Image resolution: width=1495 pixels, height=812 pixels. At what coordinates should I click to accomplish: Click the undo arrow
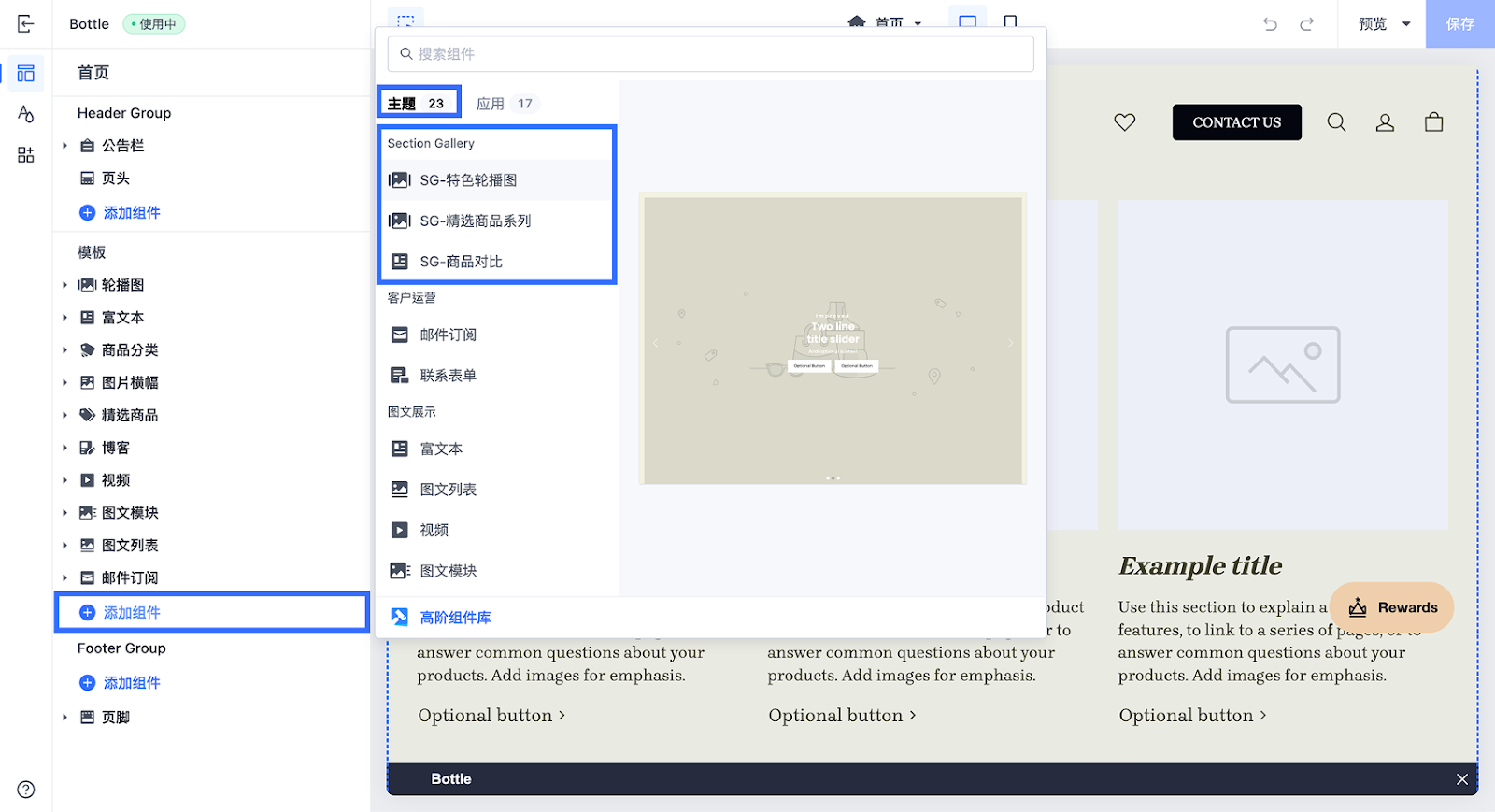(x=1270, y=24)
